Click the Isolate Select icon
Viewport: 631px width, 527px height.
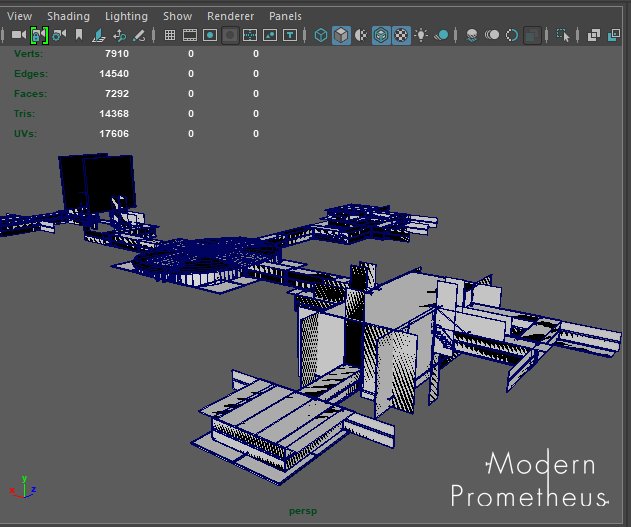pos(563,35)
